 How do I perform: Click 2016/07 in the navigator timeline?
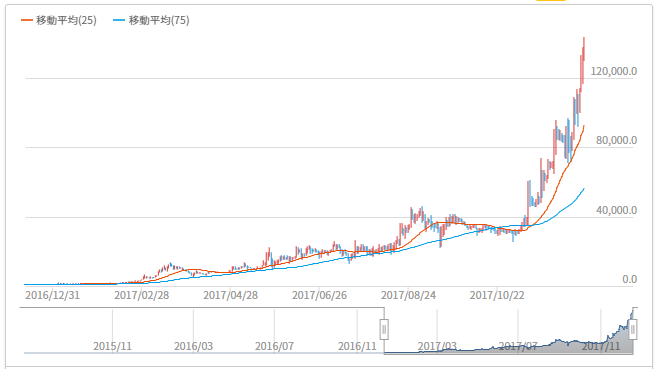pos(274,346)
